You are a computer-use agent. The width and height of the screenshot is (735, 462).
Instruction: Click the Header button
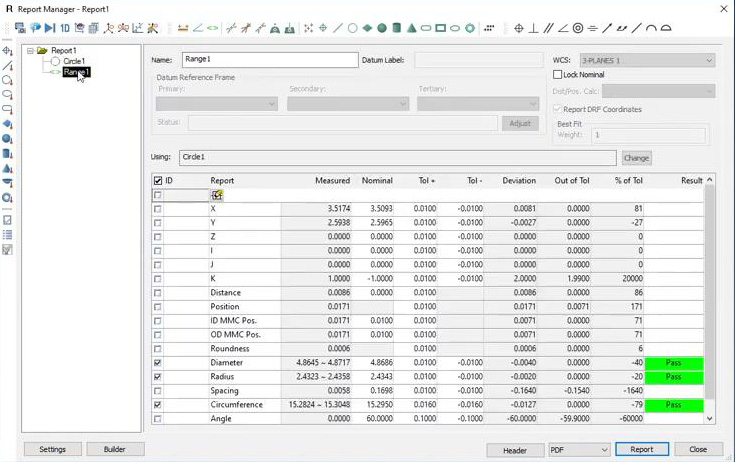[515, 450]
